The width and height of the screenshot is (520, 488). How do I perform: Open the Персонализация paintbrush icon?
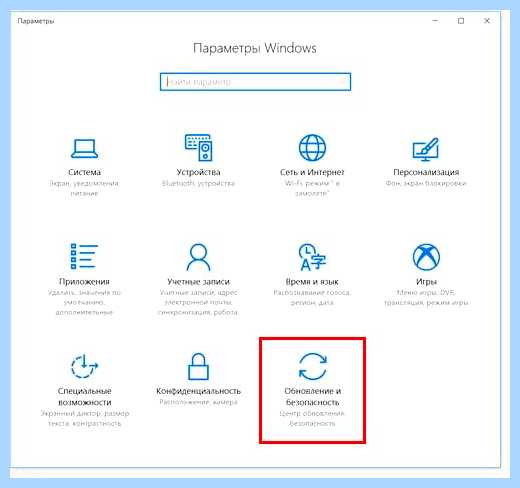click(426, 149)
